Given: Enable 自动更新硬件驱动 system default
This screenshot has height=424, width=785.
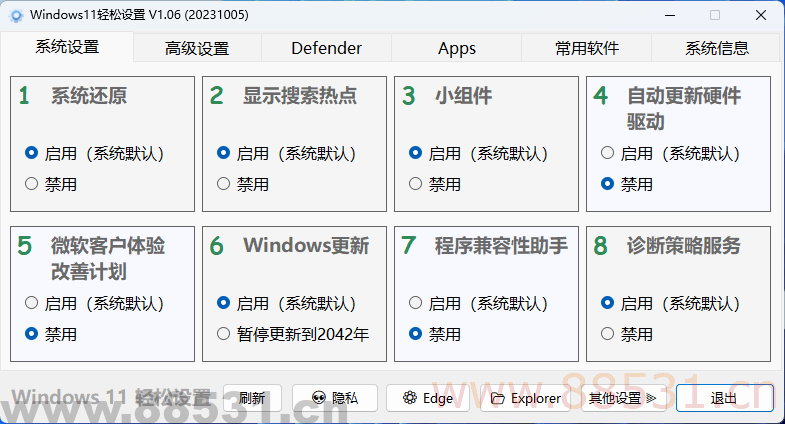Looking at the screenshot, I should 670,153.
